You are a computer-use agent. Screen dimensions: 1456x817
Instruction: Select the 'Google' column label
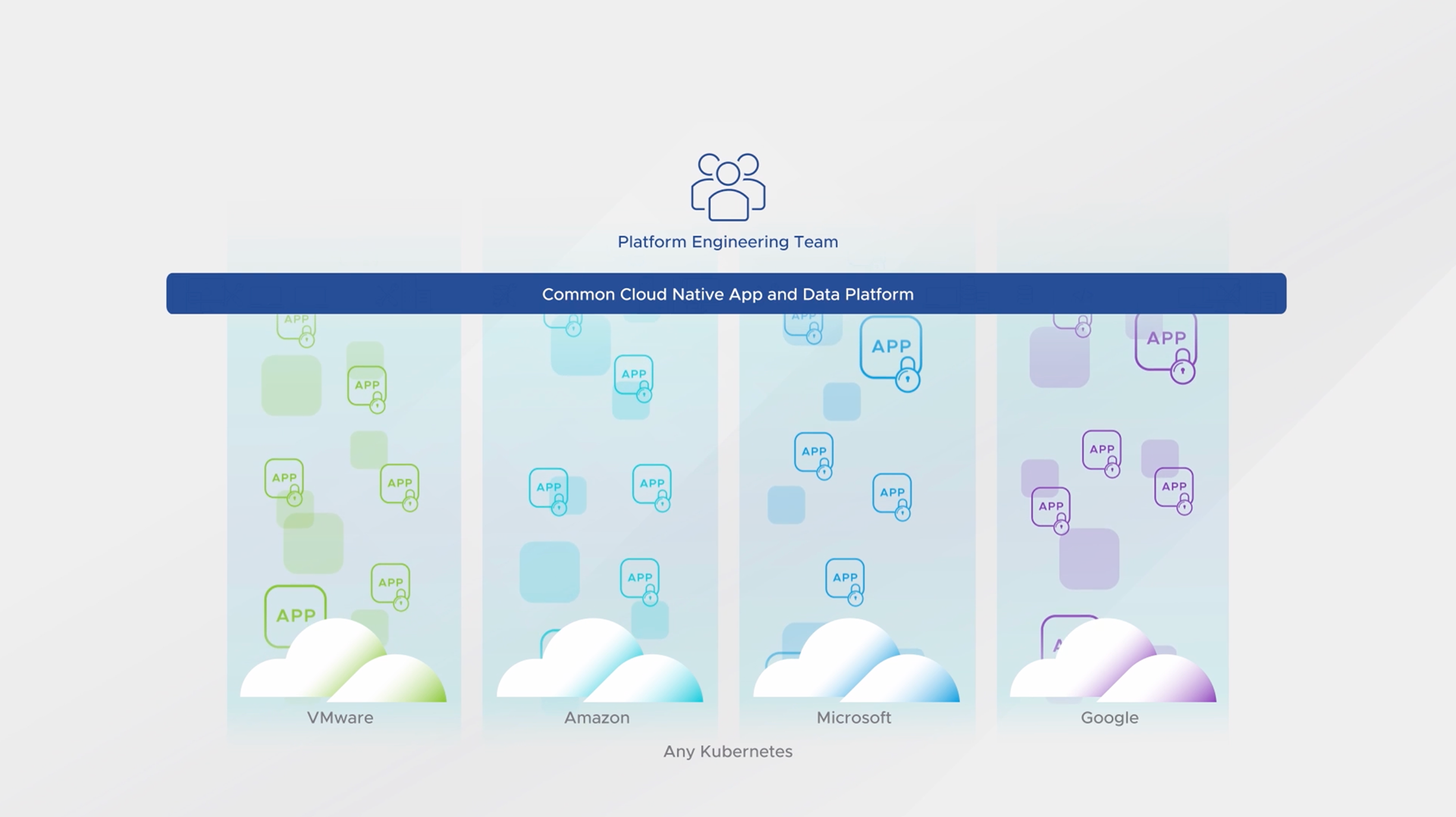[1109, 718]
